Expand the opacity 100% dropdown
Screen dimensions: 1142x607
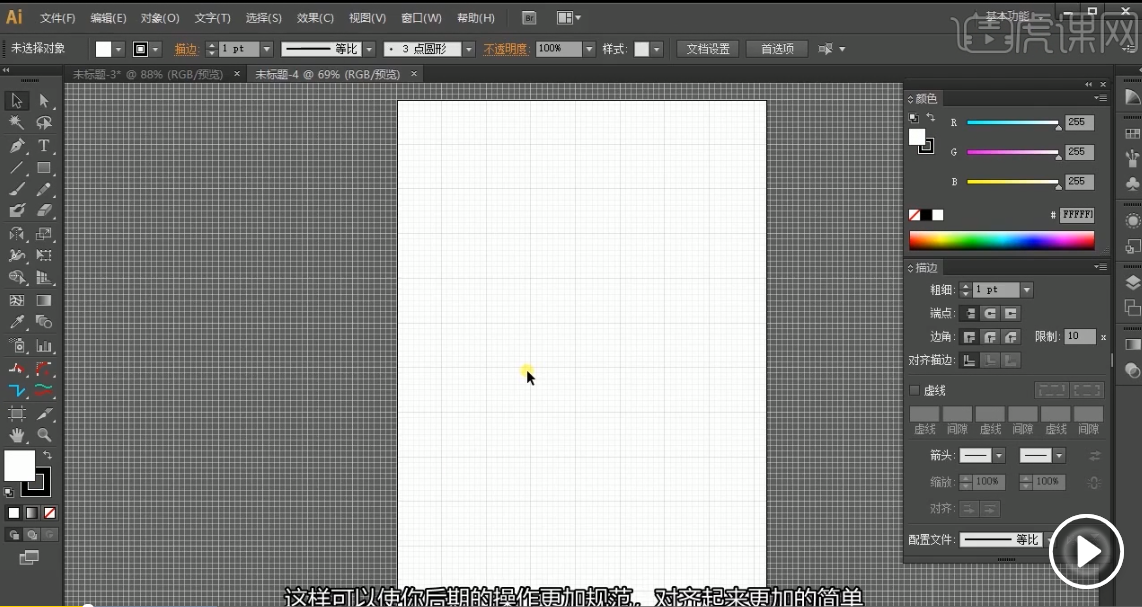589,49
